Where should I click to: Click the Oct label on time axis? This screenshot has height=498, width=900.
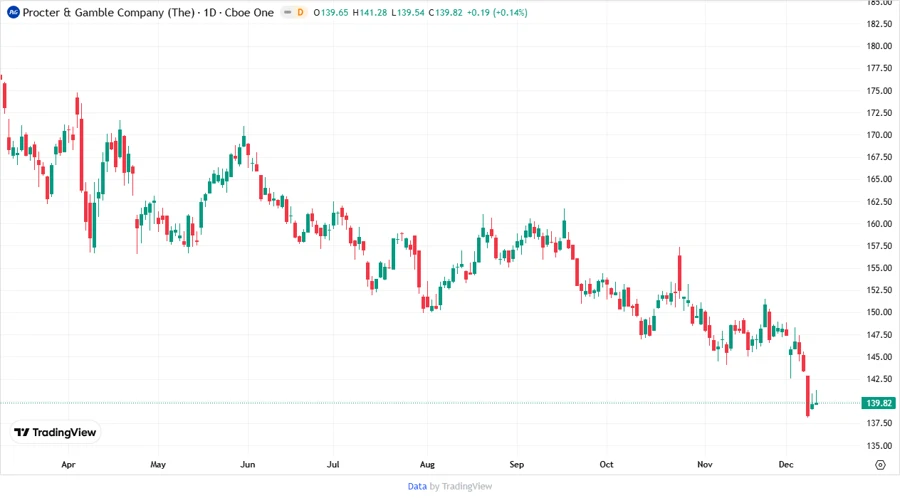[606, 464]
